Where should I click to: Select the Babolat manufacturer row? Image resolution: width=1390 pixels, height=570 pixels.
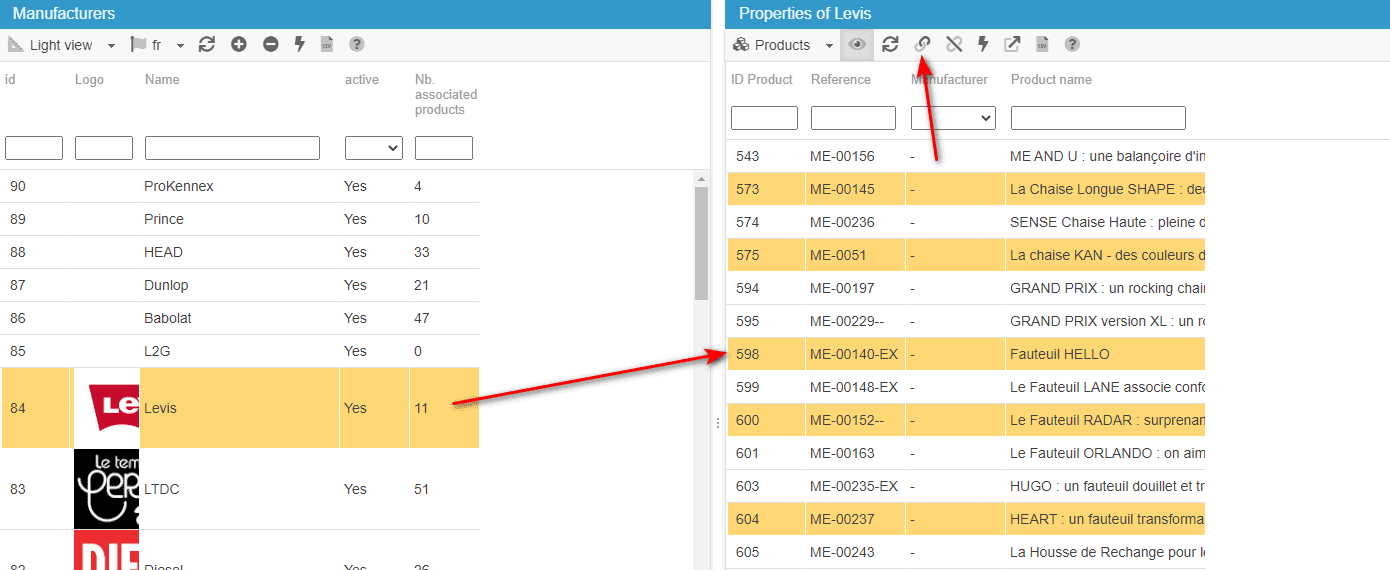pos(240,318)
